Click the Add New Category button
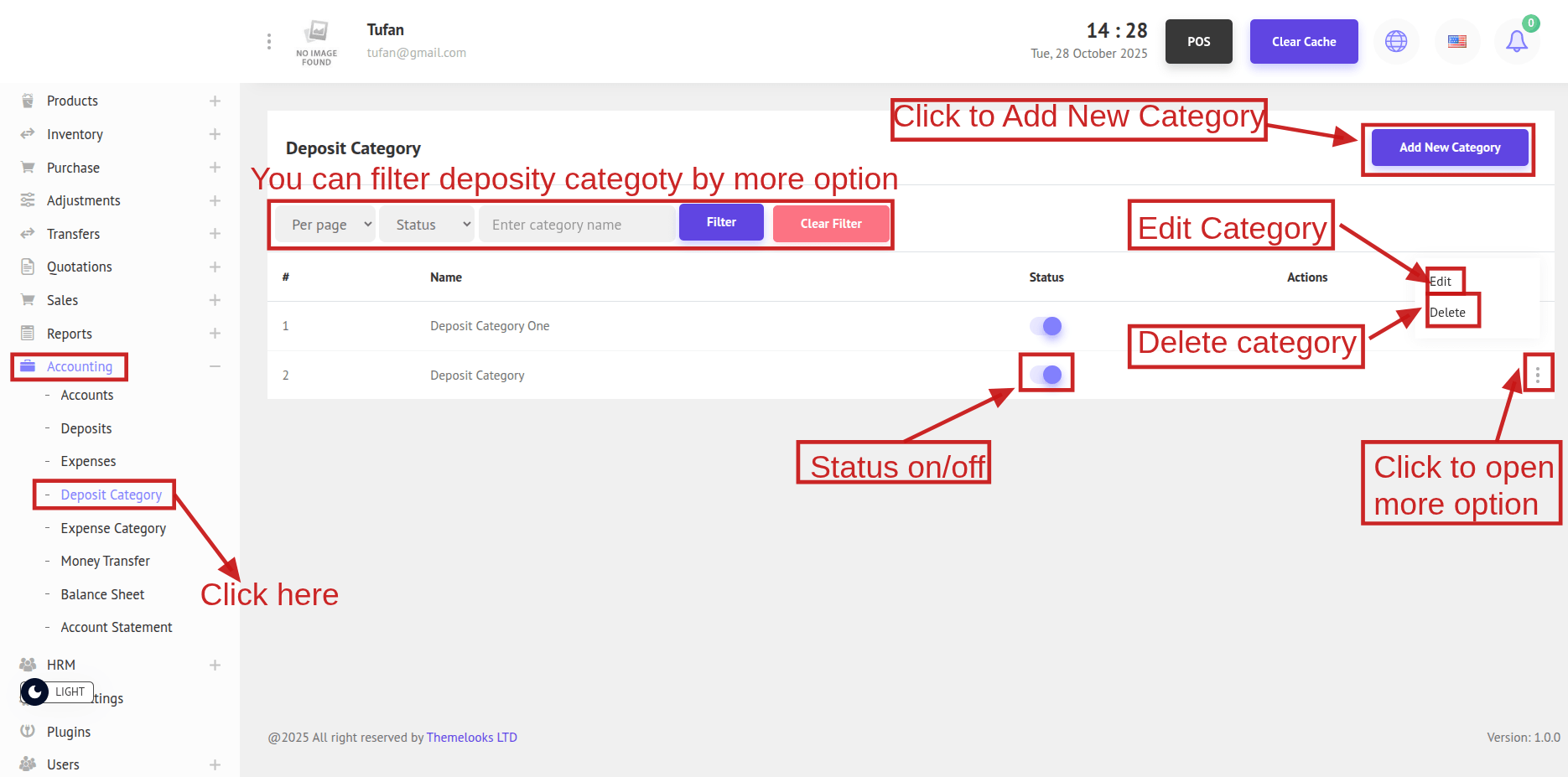The image size is (1568, 777). pyautogui.click(x=1449, y=148)
